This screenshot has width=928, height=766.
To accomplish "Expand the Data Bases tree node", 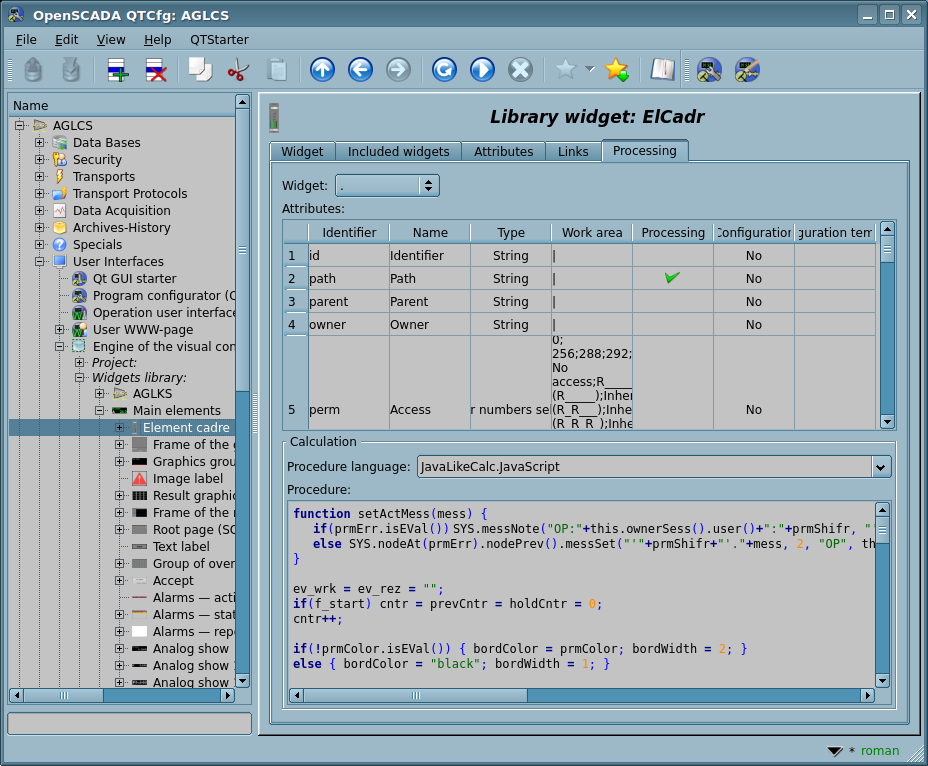I will point(40,143).
